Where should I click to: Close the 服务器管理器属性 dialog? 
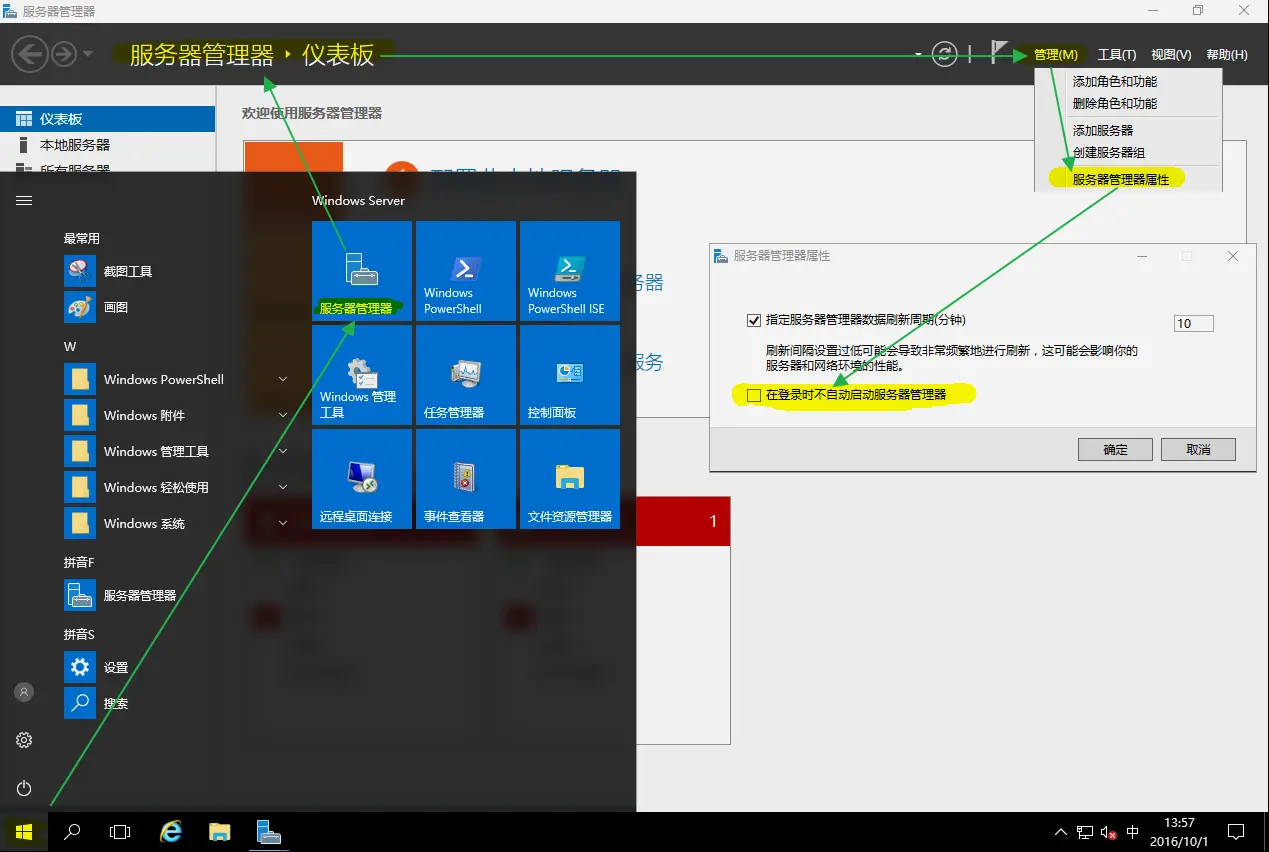[1233, 256]
